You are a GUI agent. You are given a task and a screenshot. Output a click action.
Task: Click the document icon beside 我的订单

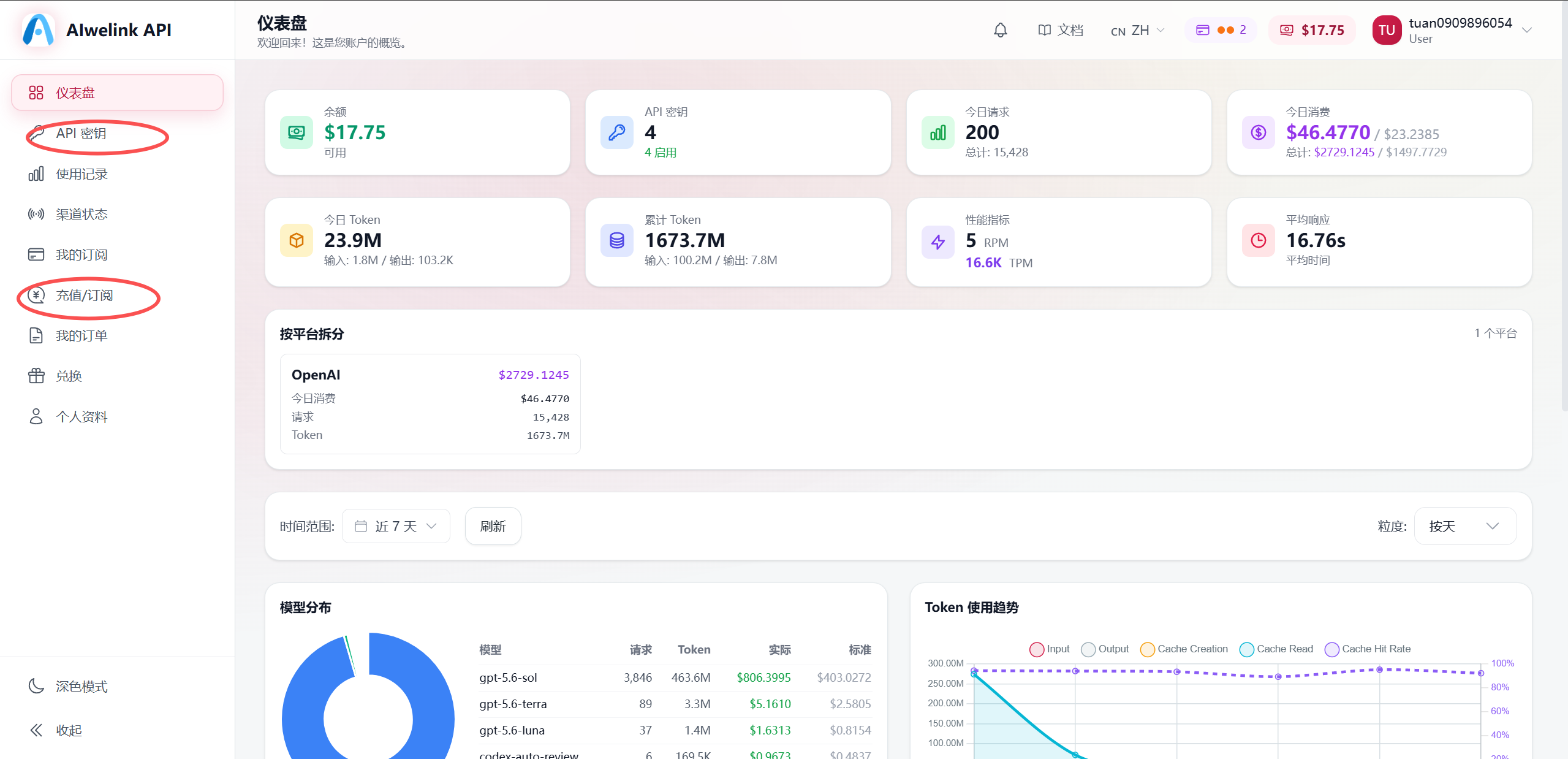[x=36, y=335]
